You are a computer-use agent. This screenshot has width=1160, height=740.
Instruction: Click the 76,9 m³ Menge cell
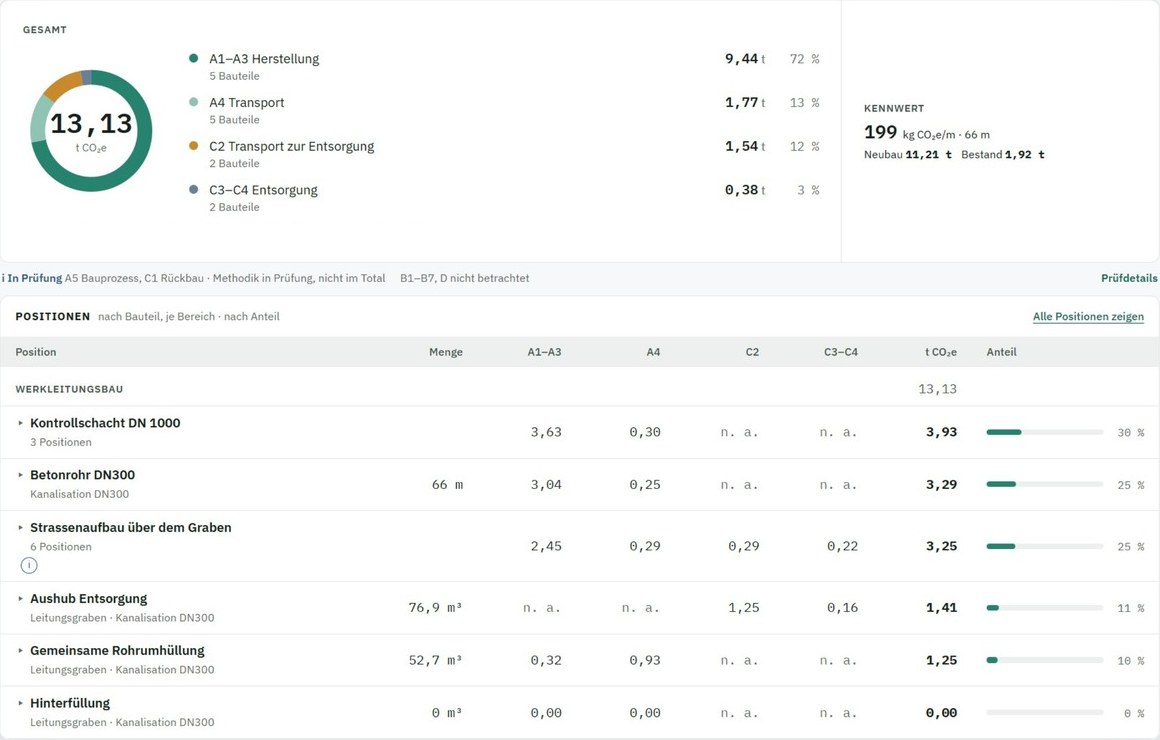(x=435, y=608)
